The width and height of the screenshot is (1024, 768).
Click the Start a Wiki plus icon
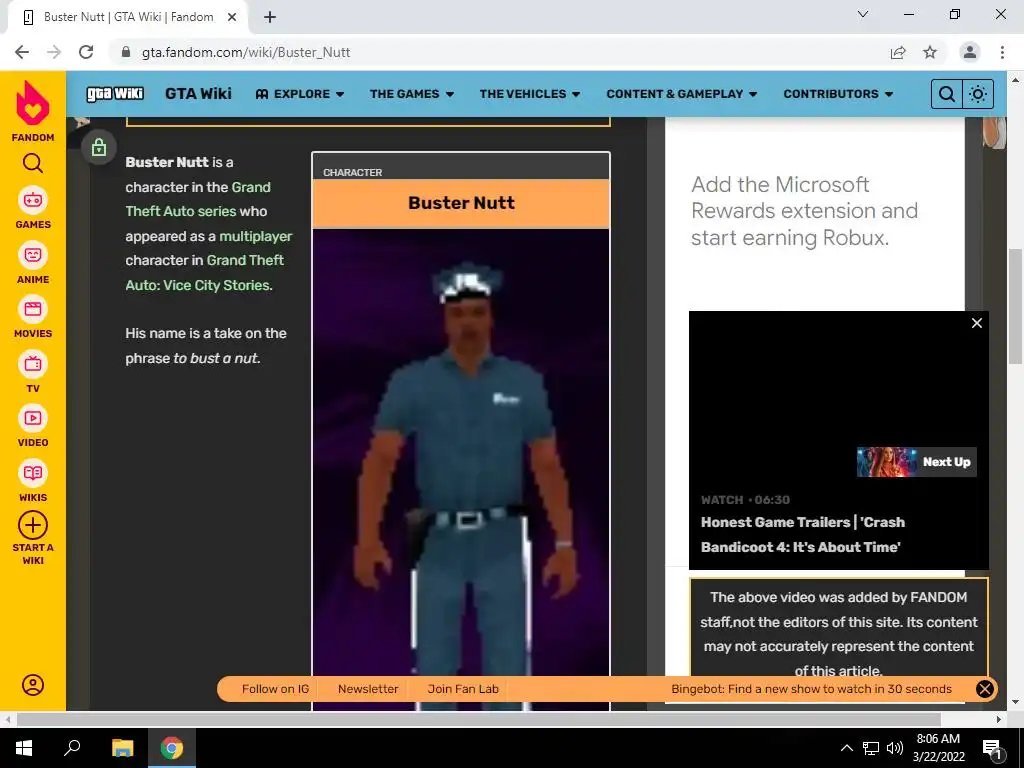coord(33,525)
